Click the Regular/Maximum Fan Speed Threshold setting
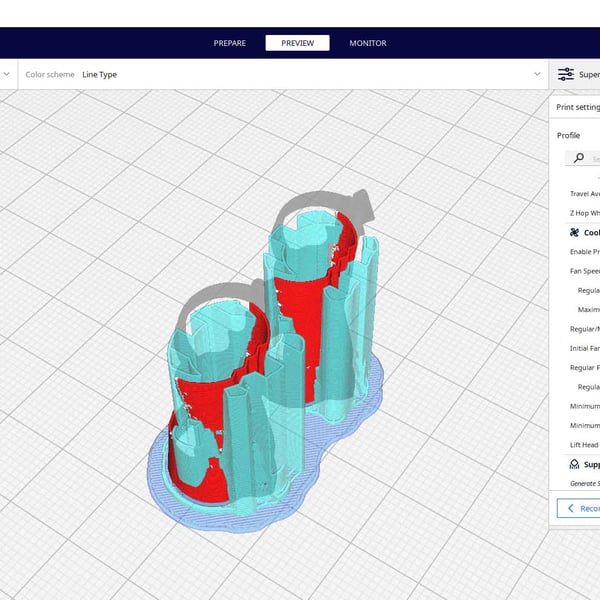 (x=584, y=328)
